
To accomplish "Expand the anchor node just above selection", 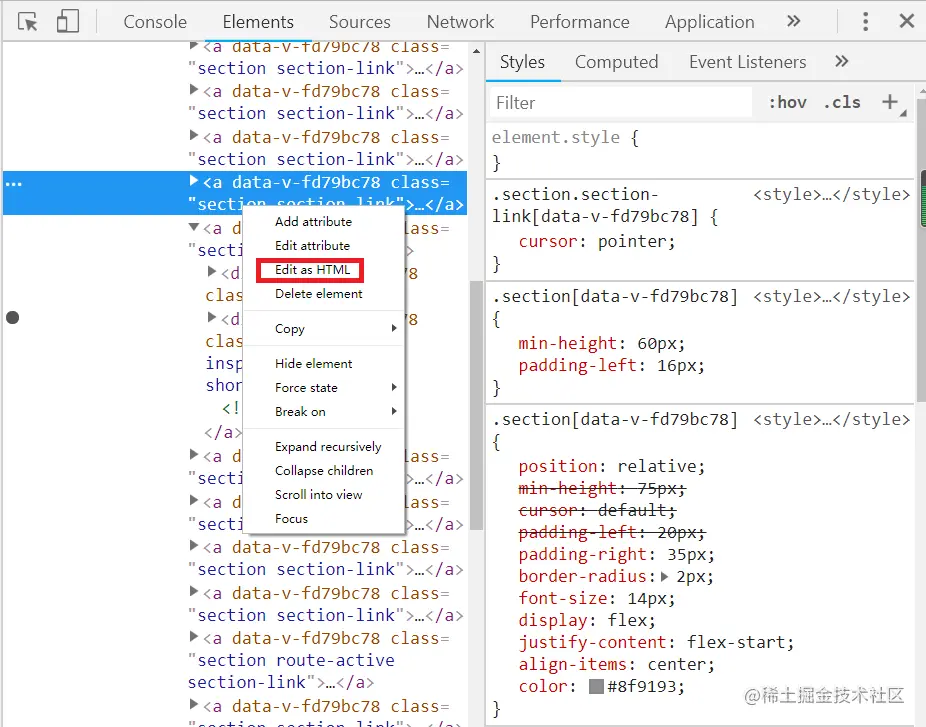I will (x=193, y=135).
